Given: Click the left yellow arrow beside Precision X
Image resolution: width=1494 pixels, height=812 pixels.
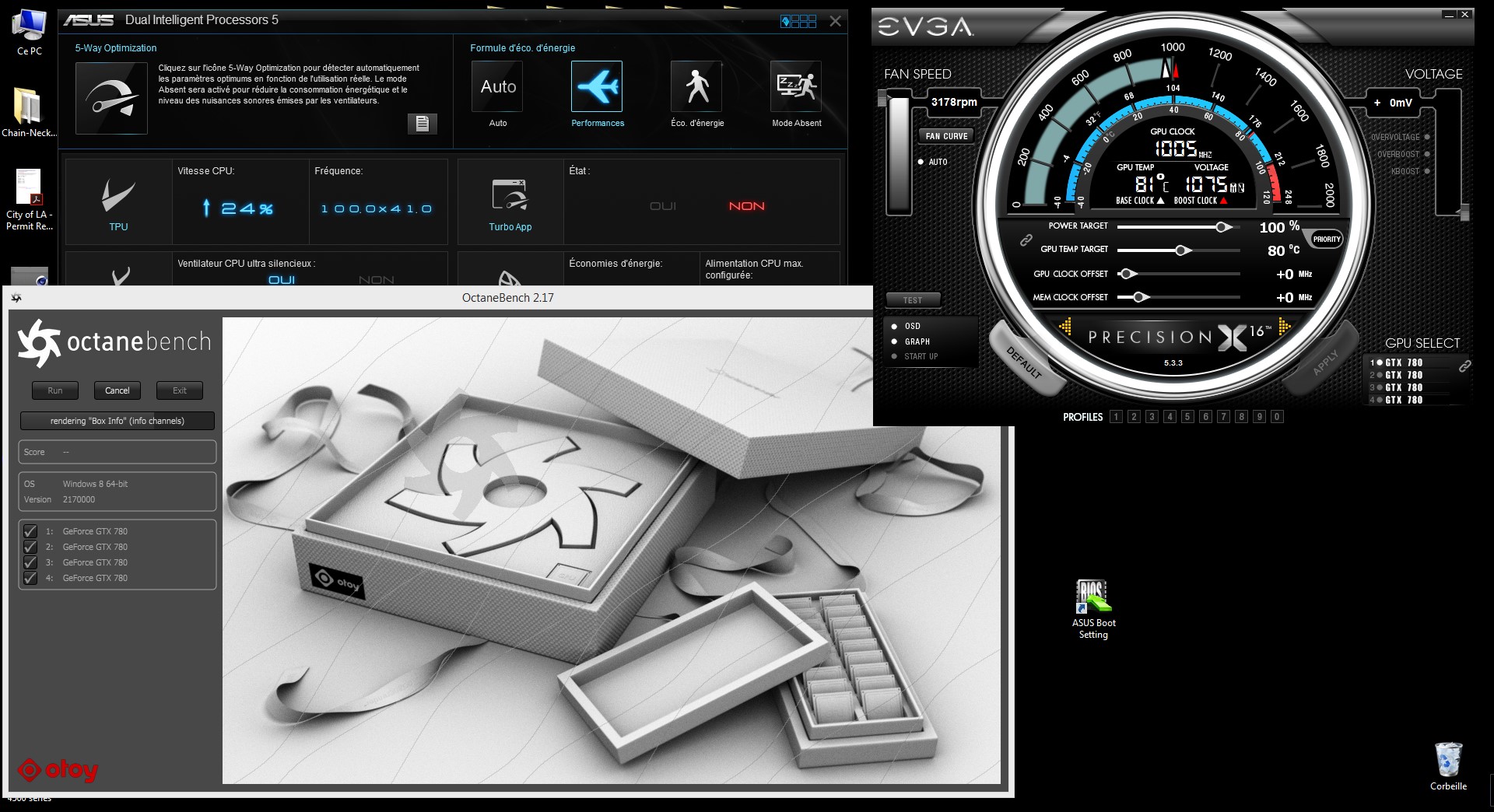Looking at the screenshot, I should 1065,327.
